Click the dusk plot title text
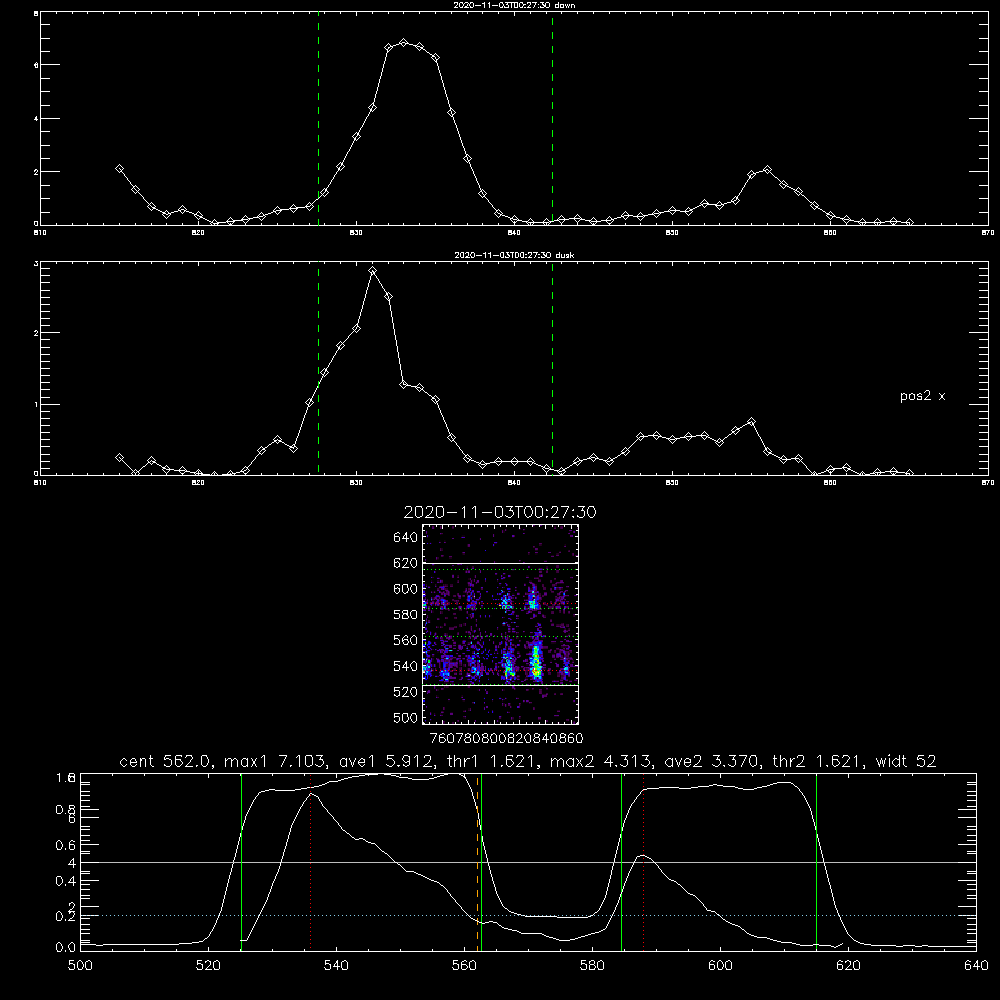The height and width of the screenshot is (1000, 1000). point(514,255)
